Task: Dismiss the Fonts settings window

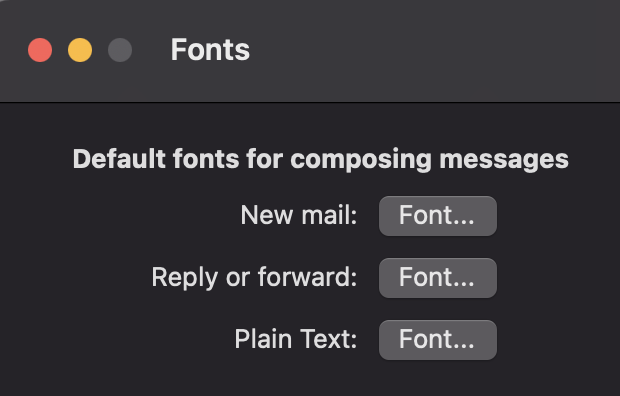Action: [40, 50]
